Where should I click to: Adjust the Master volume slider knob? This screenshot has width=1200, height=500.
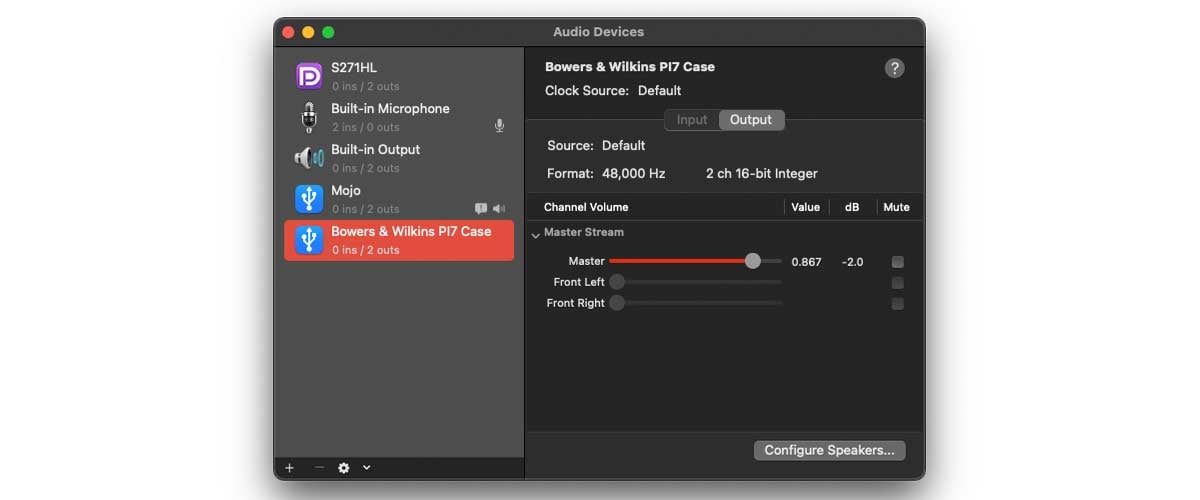click(752, 261)
